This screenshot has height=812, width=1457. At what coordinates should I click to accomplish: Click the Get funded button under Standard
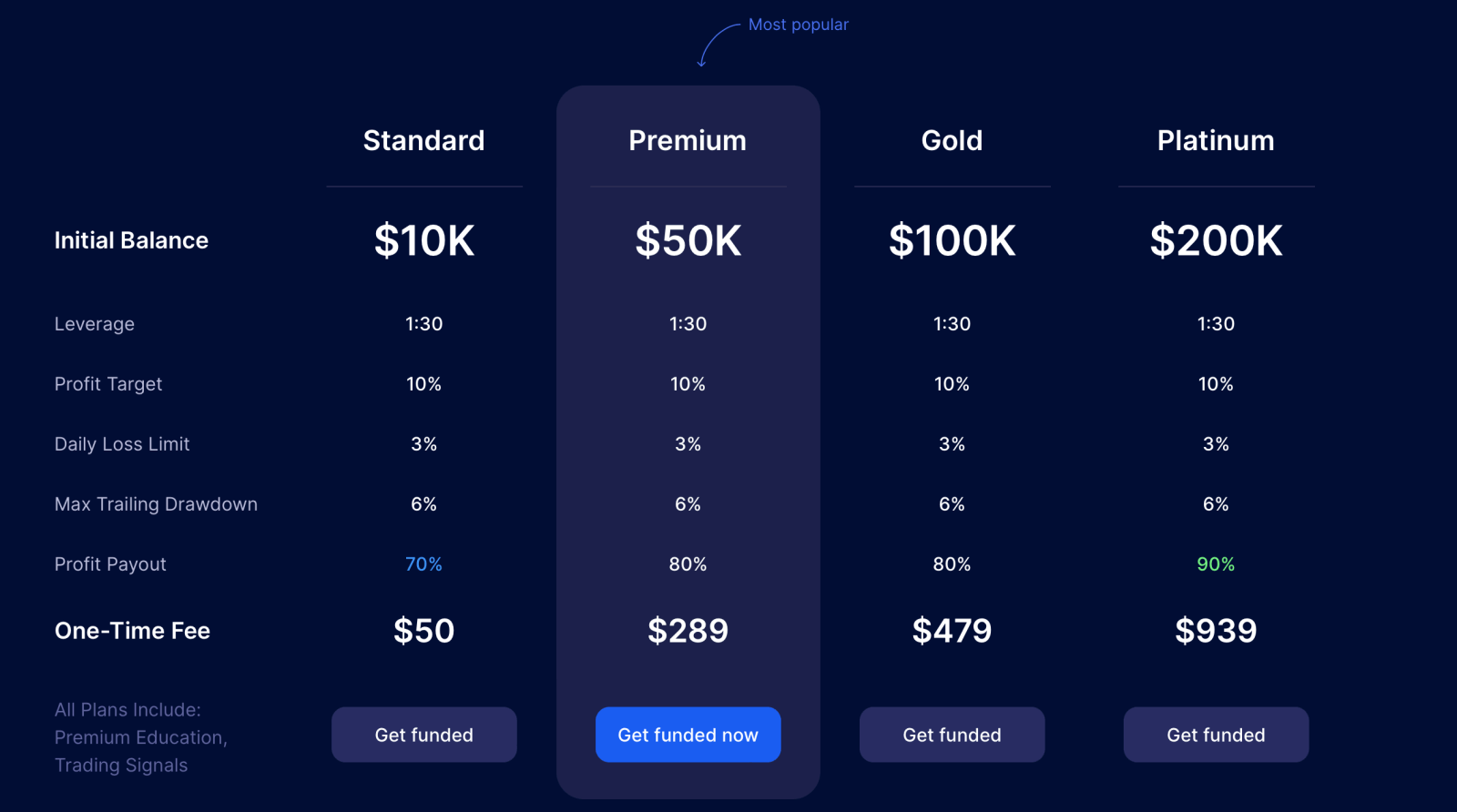tap(423, 735)
